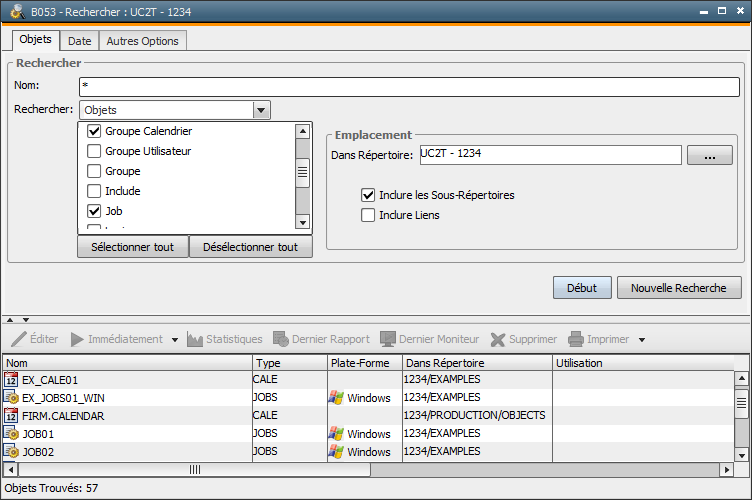This screenshot has width=752, height=500.
Task: Expand the Imprimer dropdown arrow
Action: 642,340
